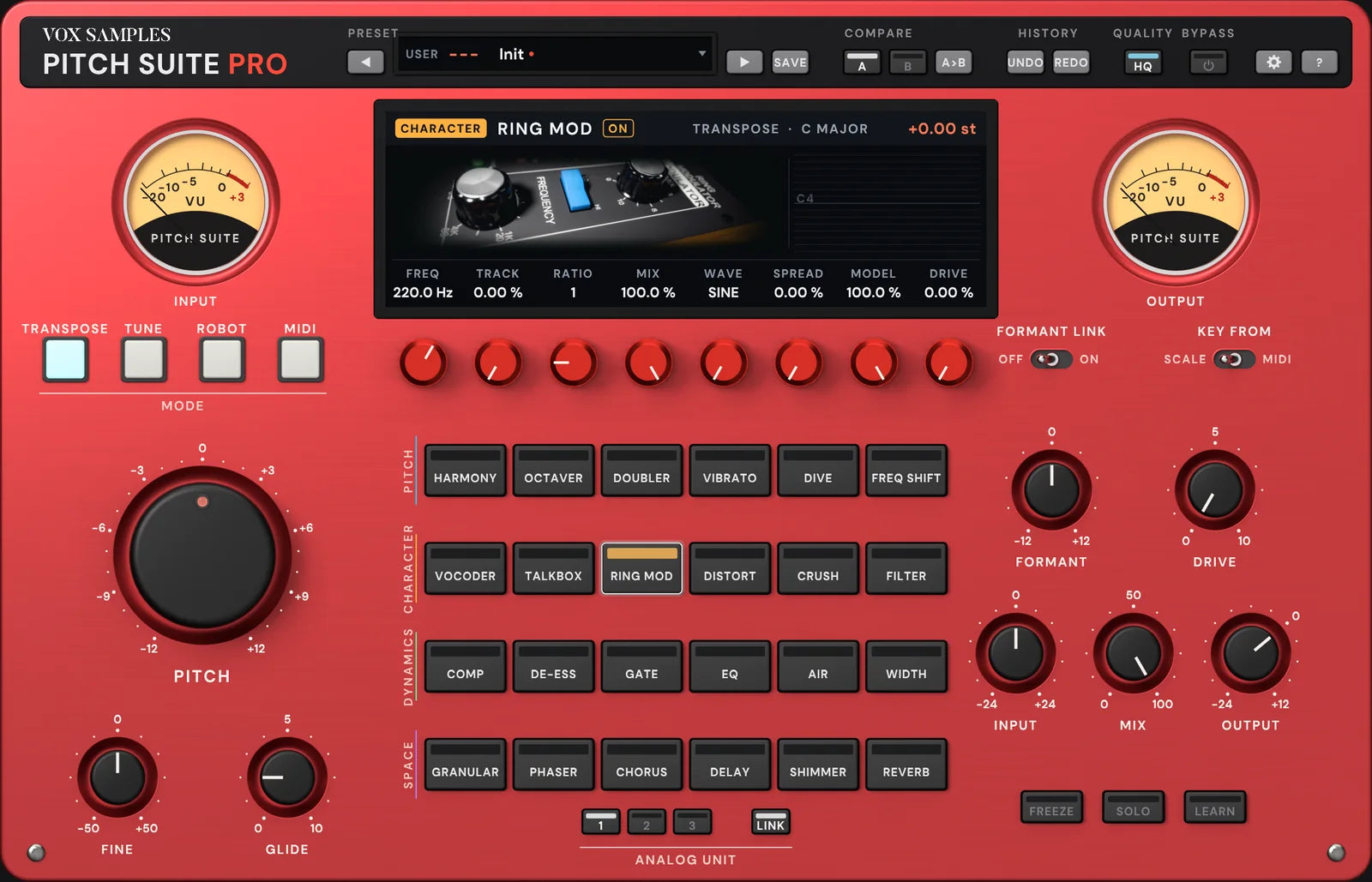Flip the KEY FROM scale/MIDI switch

pos(1234,359)
